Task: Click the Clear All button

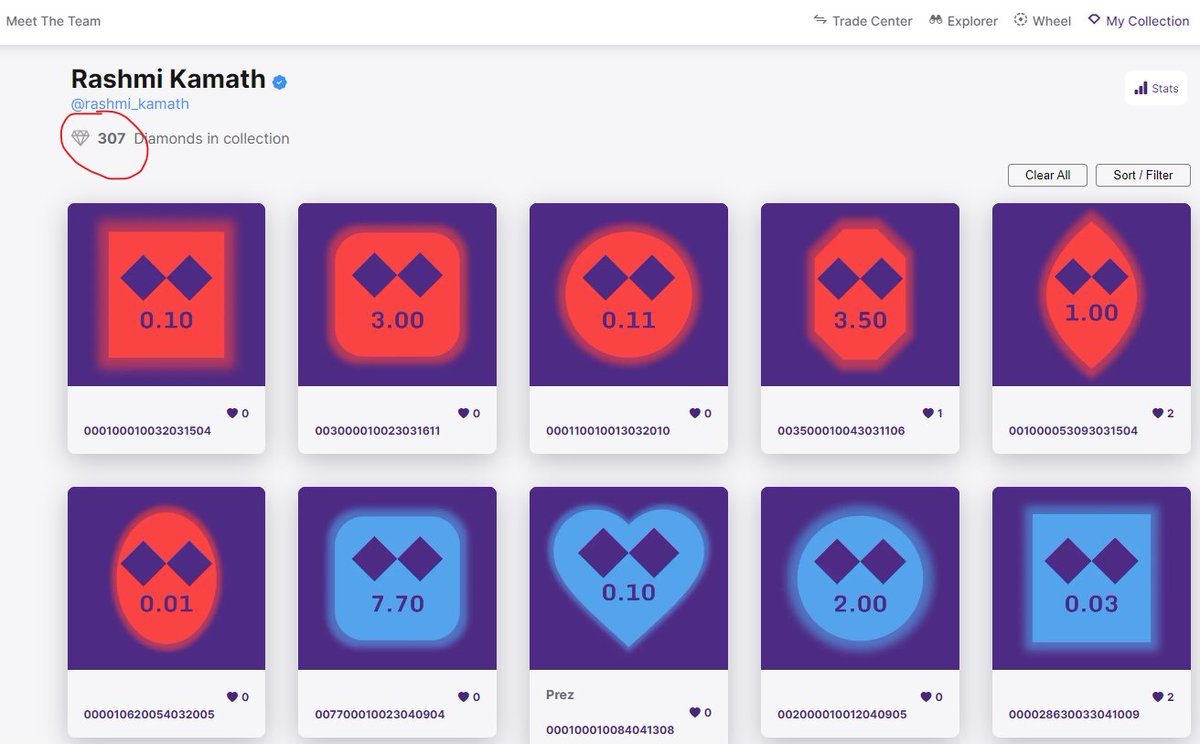Action: tap(1047, 175)
